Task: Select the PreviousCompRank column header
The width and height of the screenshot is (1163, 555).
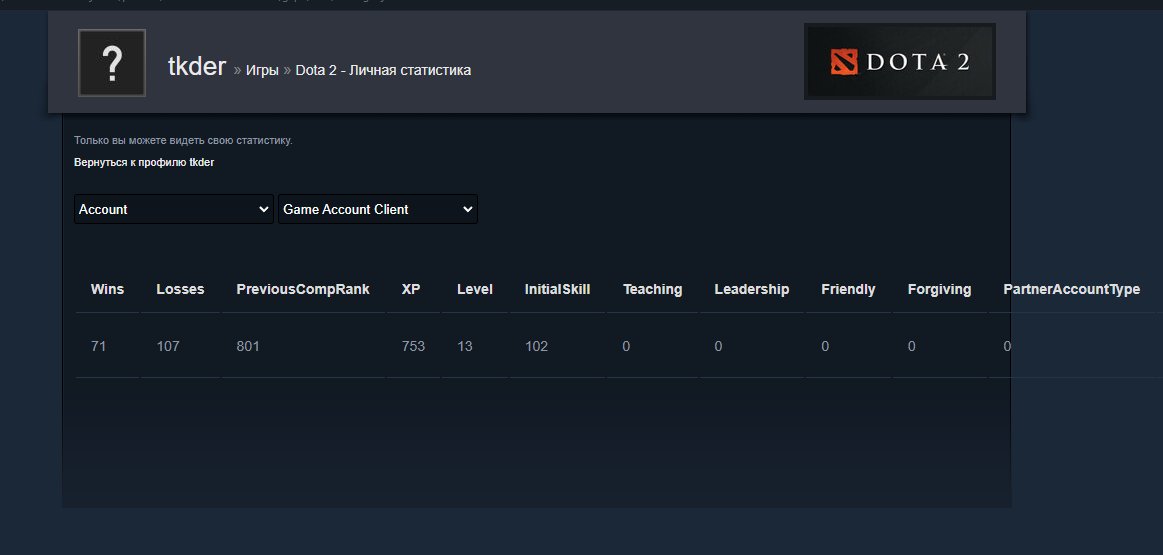Action: coord(303,289)
